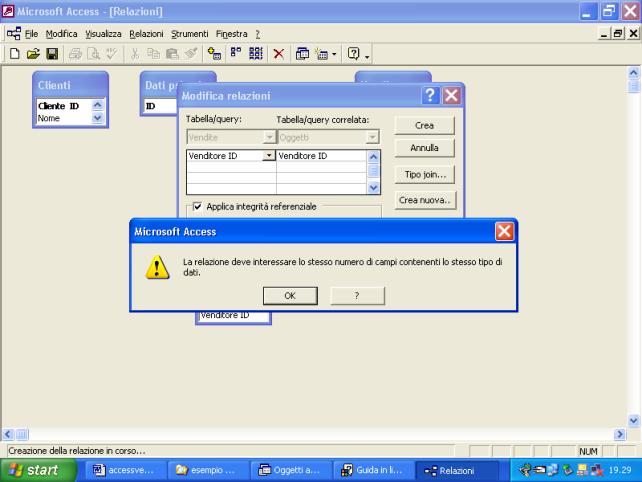This screenshot has height=482, width=642.
Task: Click the Relazioni taskbar item
Action: (x=457, y=470)
